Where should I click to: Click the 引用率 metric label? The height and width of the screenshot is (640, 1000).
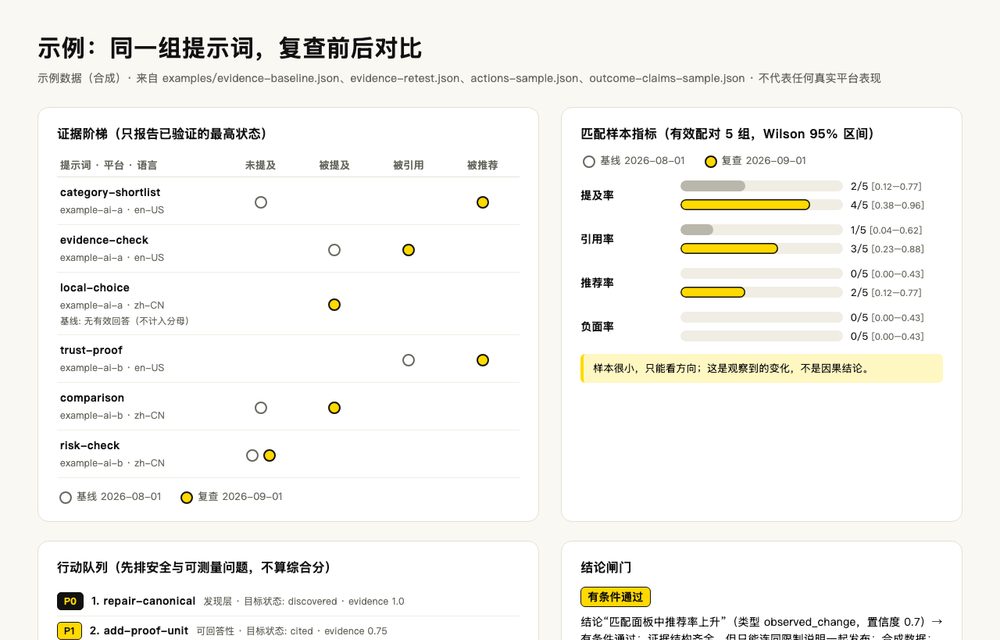click(597, 239)
